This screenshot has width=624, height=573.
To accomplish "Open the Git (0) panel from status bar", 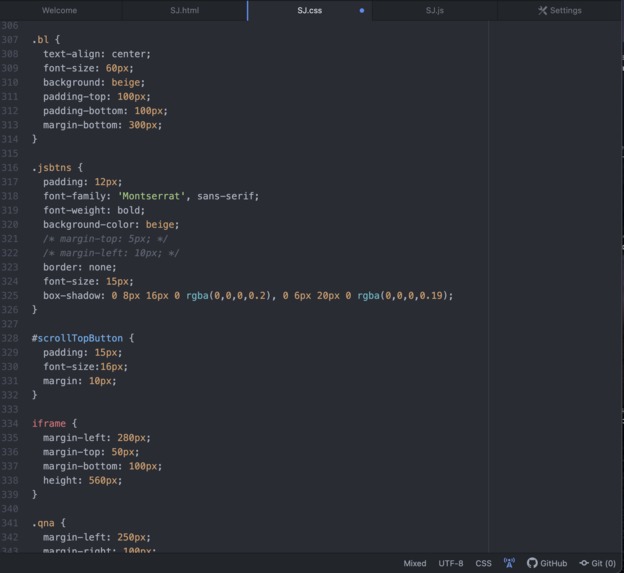I will [598, 563].
